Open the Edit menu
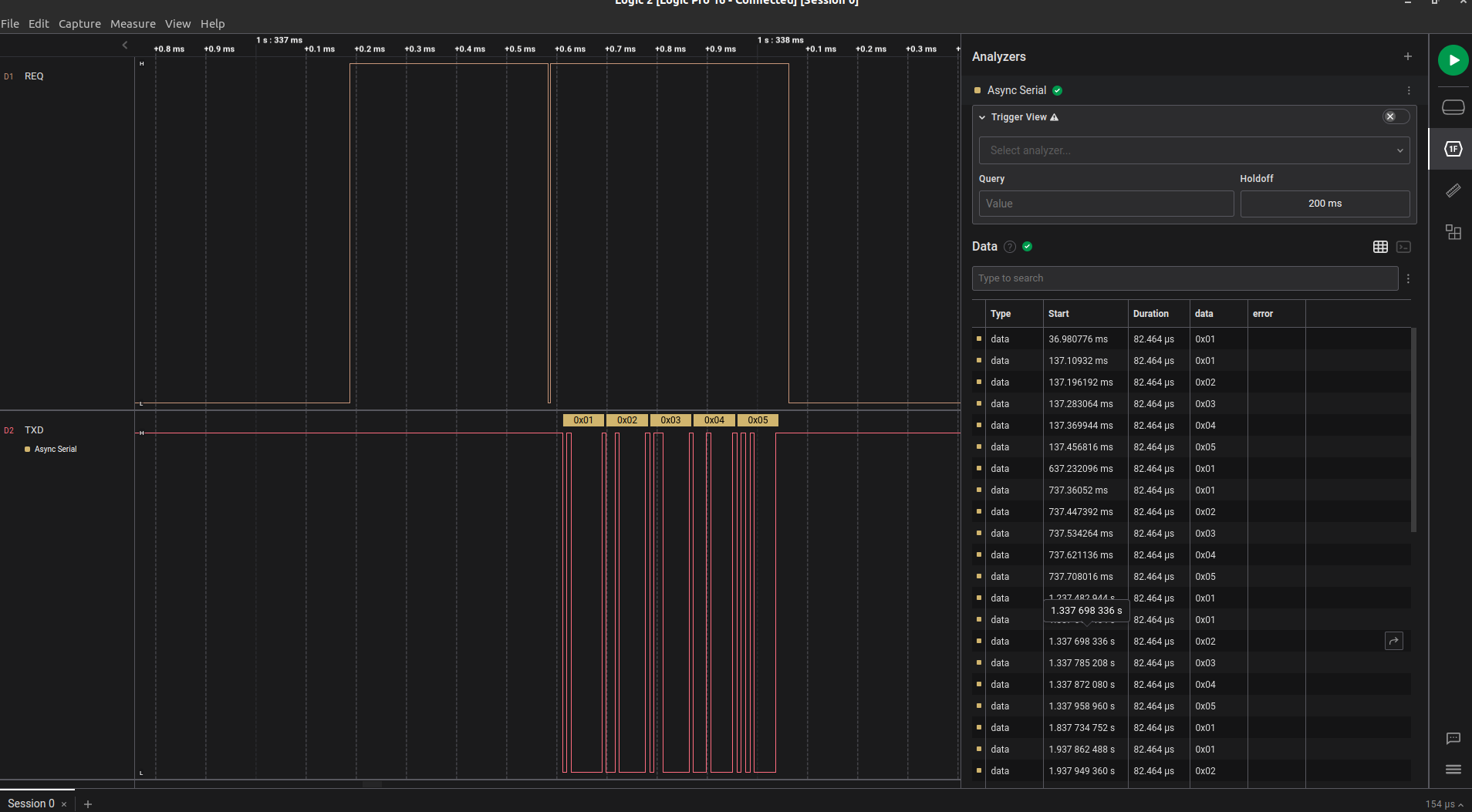Screen dimensions: 1472x812 tap(39, 24)
